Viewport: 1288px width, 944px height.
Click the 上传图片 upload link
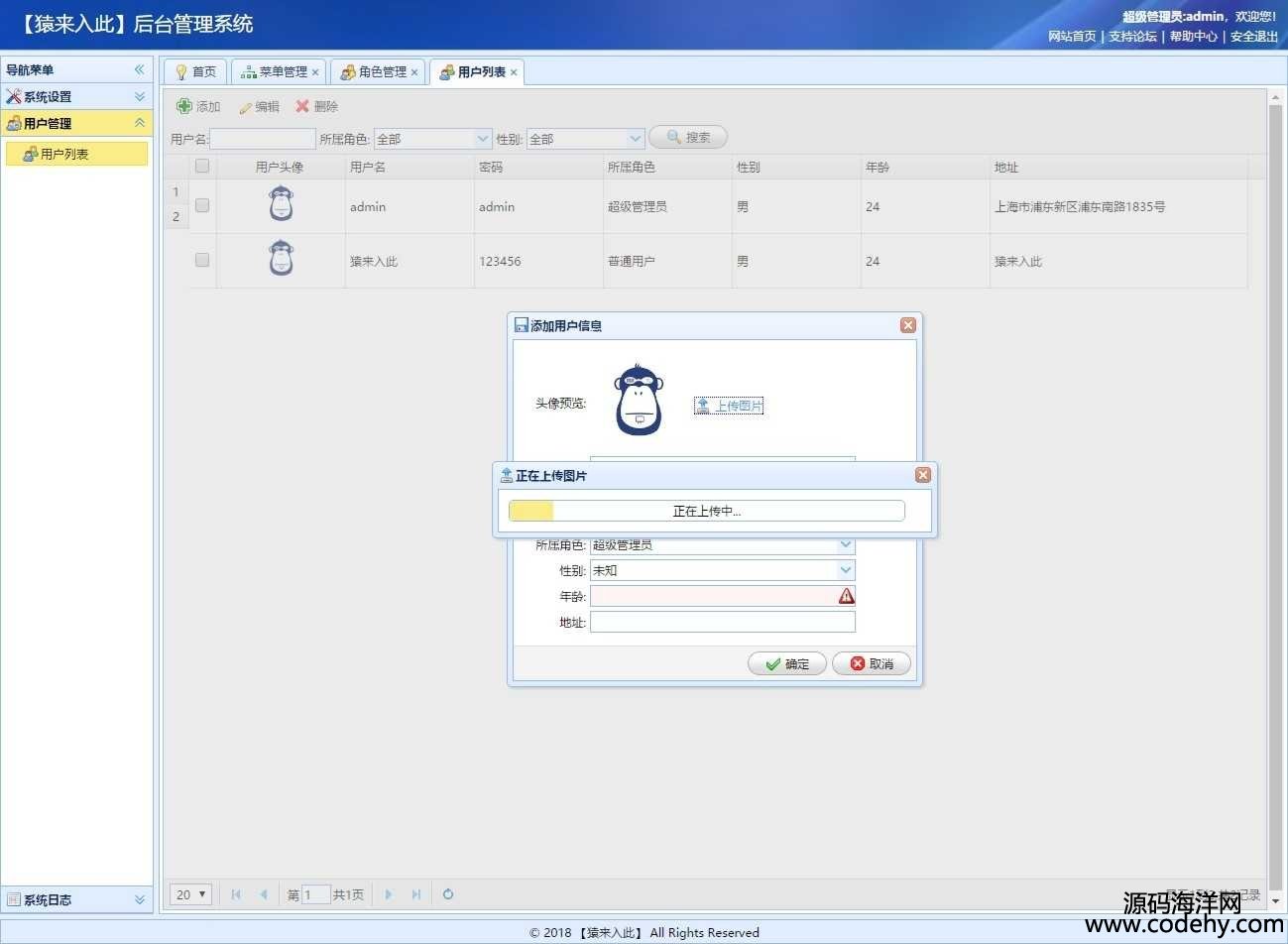tap(729, 406)
